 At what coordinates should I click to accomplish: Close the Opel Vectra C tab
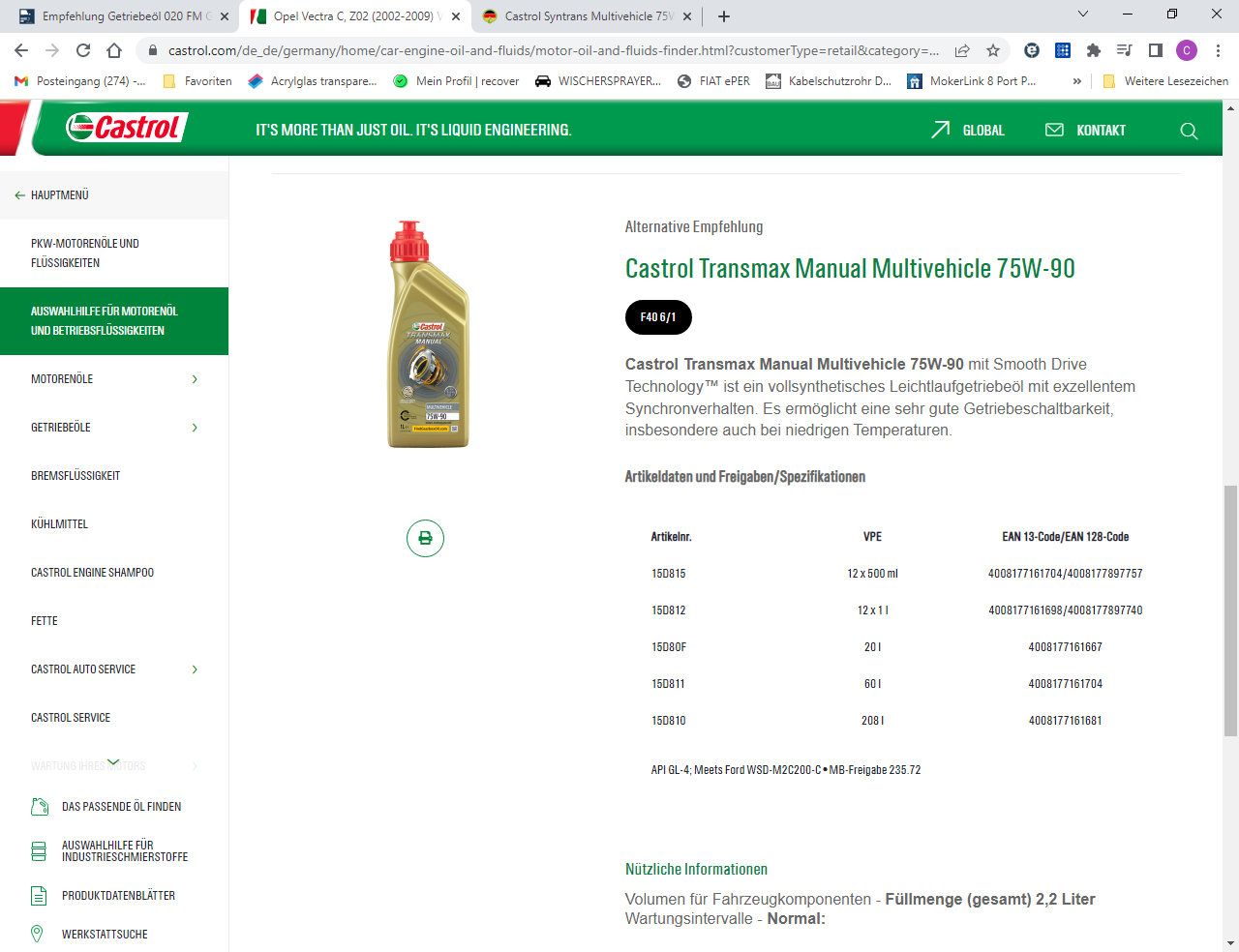[x=456, y=16]
